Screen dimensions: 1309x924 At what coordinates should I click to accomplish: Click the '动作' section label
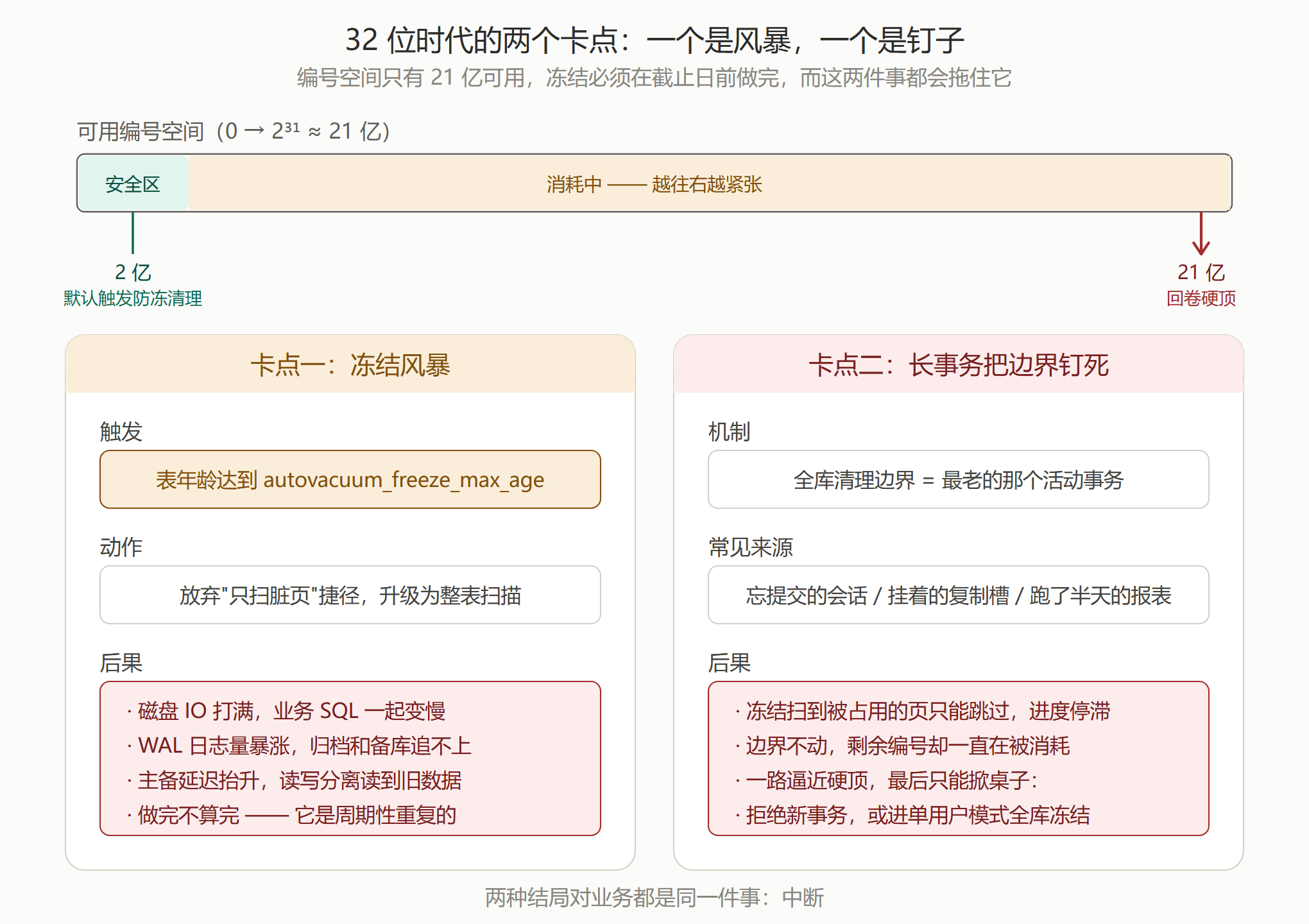(121, 547)
